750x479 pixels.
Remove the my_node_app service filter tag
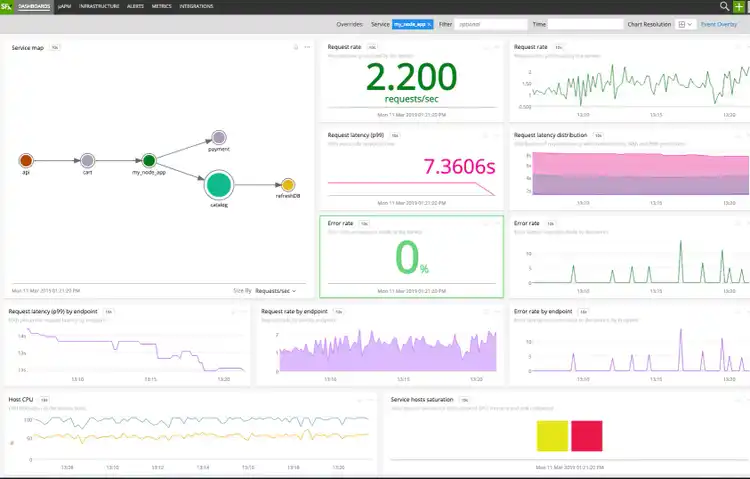(x=429, y=23)
